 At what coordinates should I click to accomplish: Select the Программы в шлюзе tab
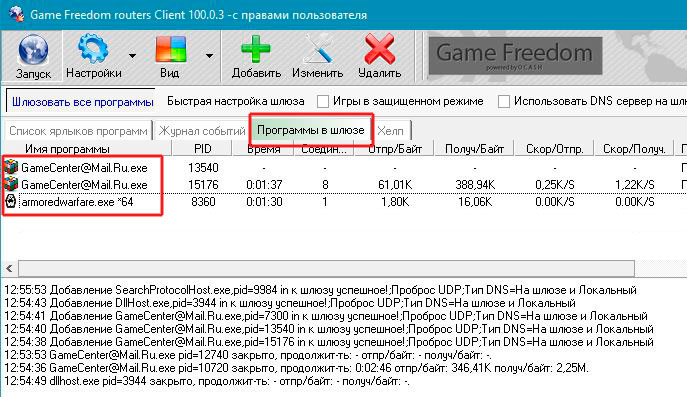(311, 130)
